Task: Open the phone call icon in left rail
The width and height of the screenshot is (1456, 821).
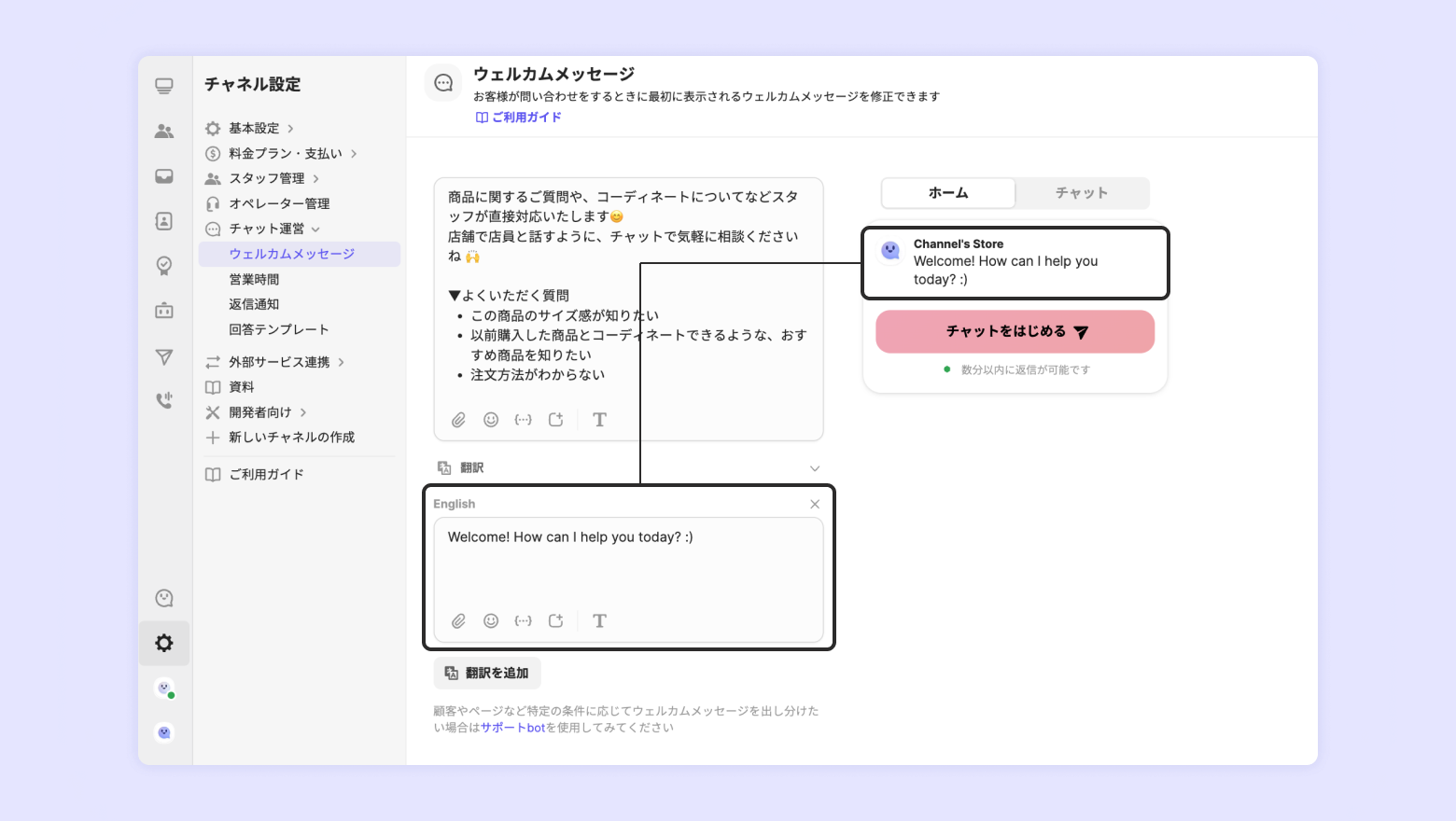Action: 164,400
